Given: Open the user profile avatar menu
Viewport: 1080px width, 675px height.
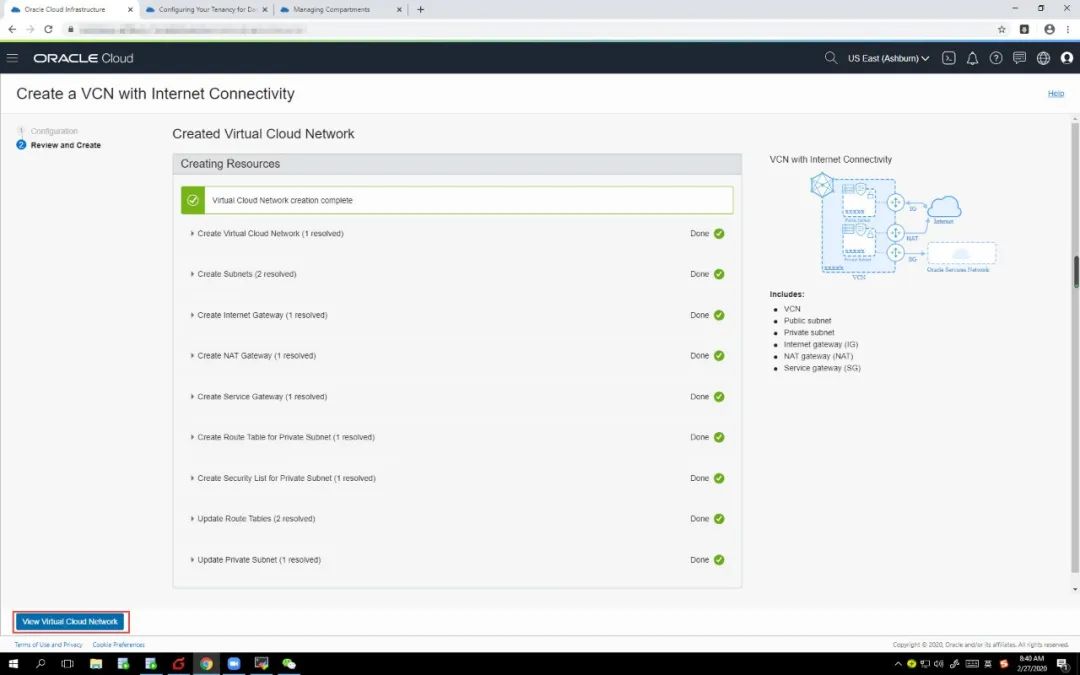Looking at the screenshot, I should point(1066,58).
